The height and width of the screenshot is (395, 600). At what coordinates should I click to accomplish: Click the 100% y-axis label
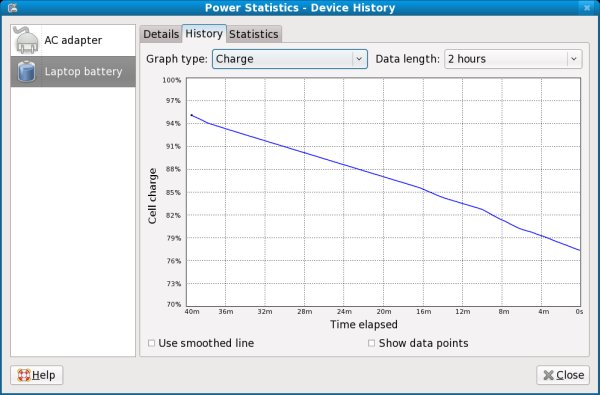pos(172,80)
